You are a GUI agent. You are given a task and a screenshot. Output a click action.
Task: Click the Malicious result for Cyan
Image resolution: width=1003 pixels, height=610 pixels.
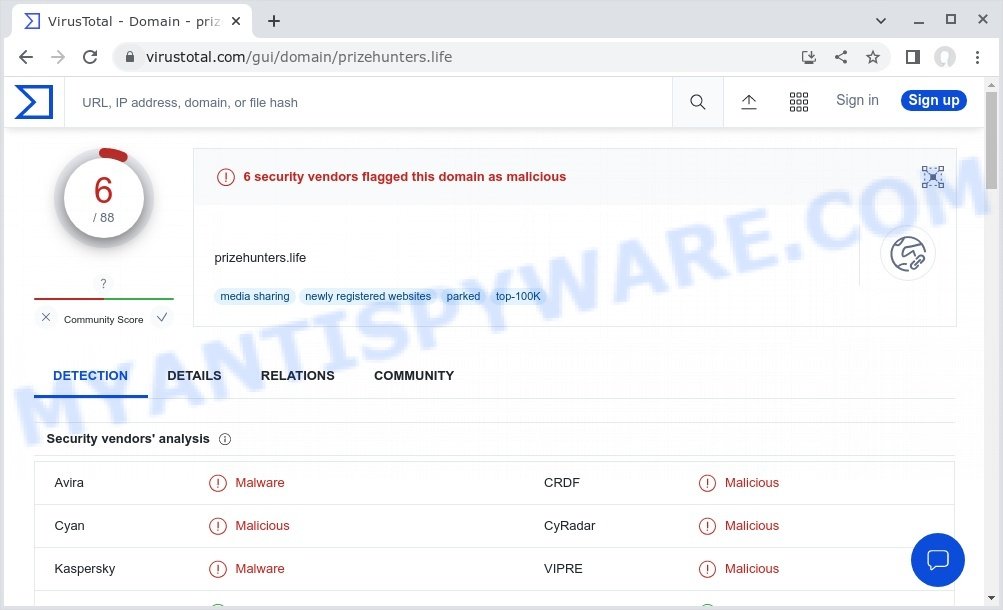tap(262, 526)
